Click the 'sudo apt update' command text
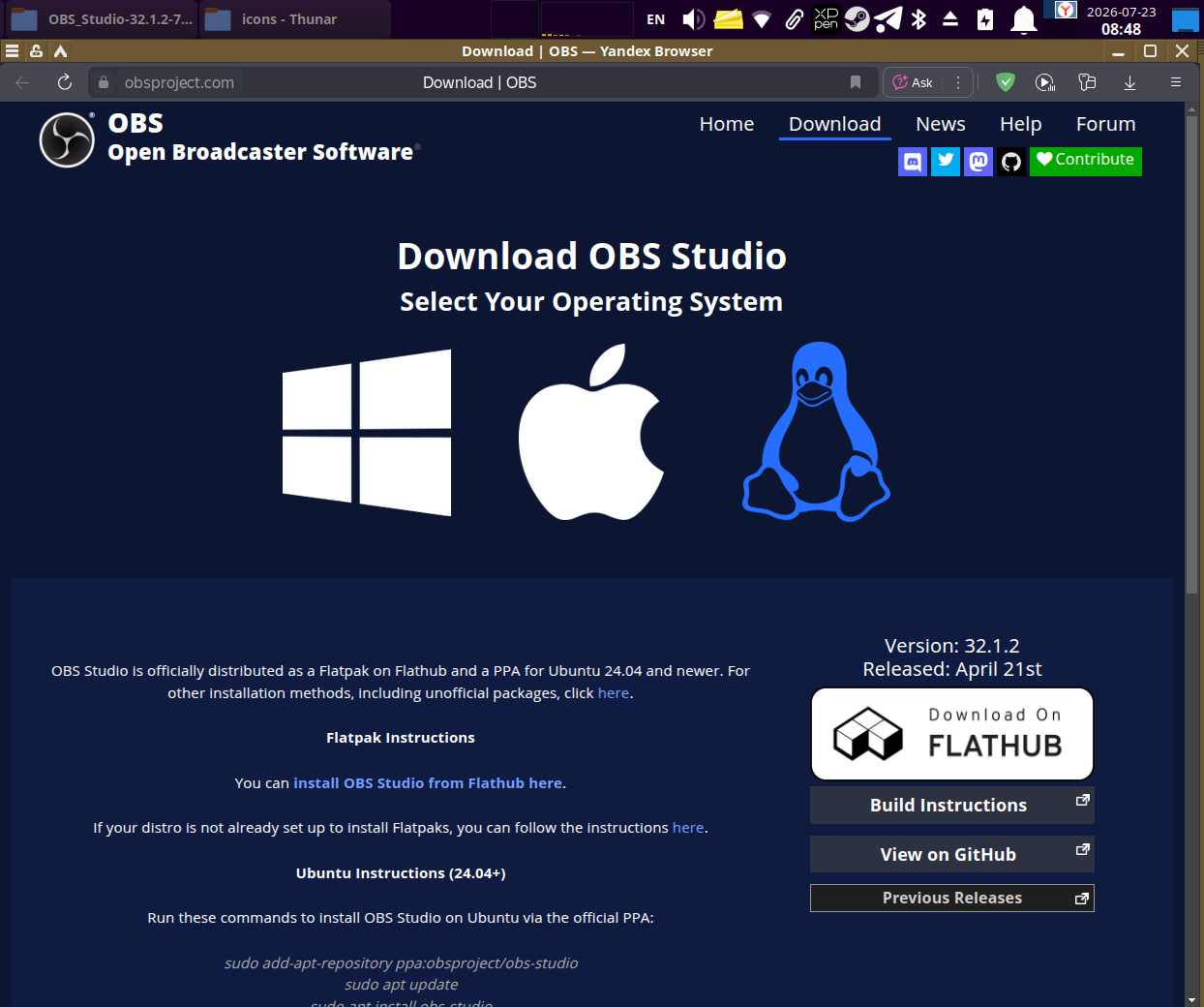 [401, 984]
